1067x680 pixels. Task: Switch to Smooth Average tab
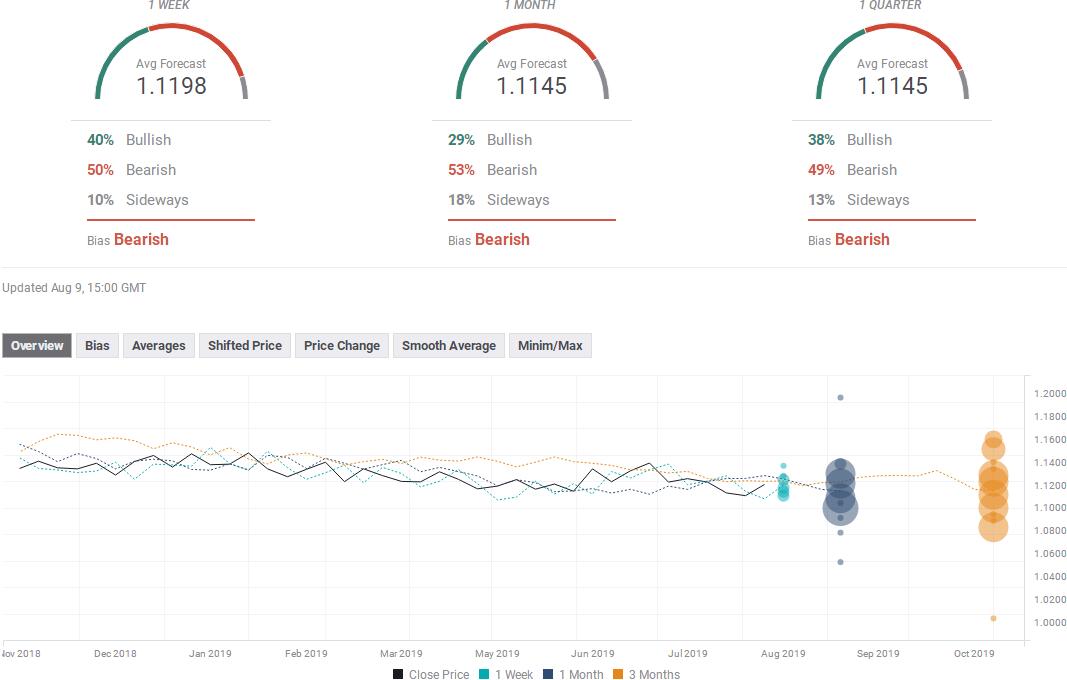point(448,346)
